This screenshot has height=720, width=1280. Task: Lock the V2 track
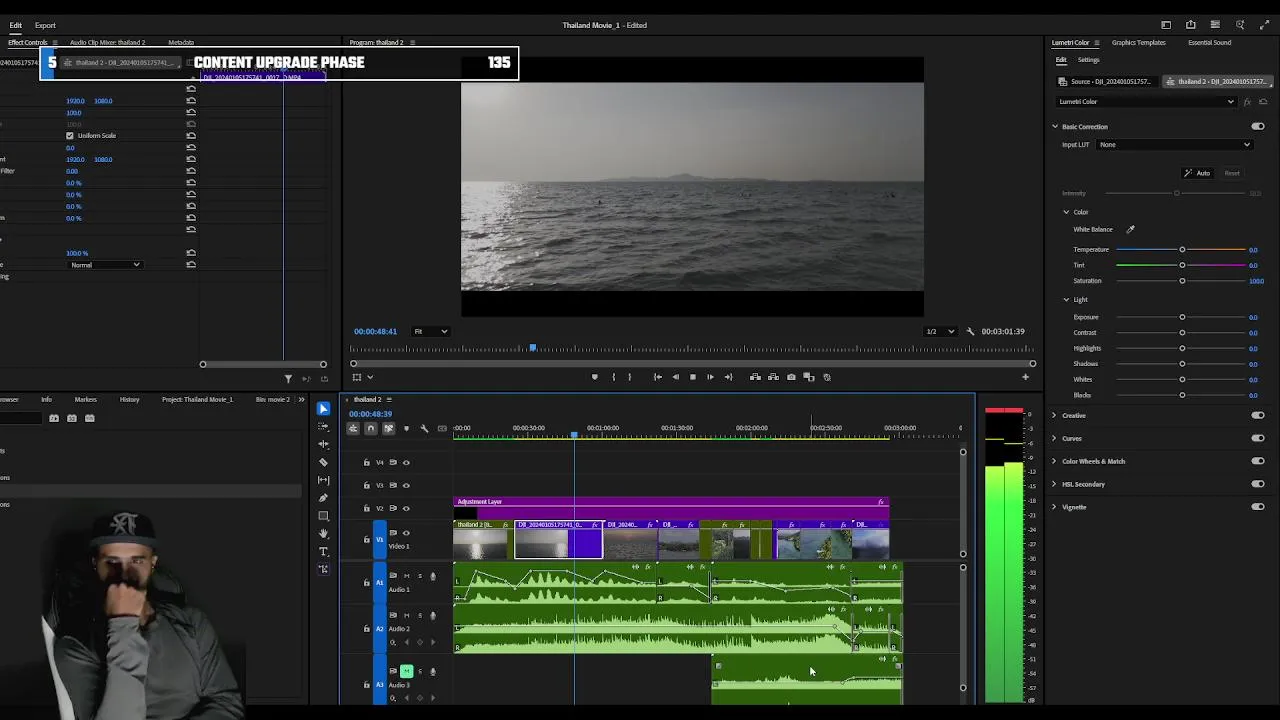point(366,508)
